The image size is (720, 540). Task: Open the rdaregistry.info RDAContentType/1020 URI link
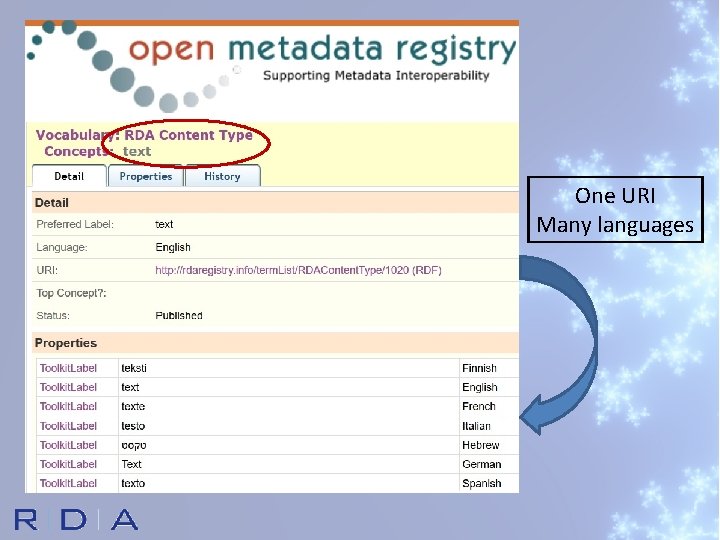tap(298, 270)
